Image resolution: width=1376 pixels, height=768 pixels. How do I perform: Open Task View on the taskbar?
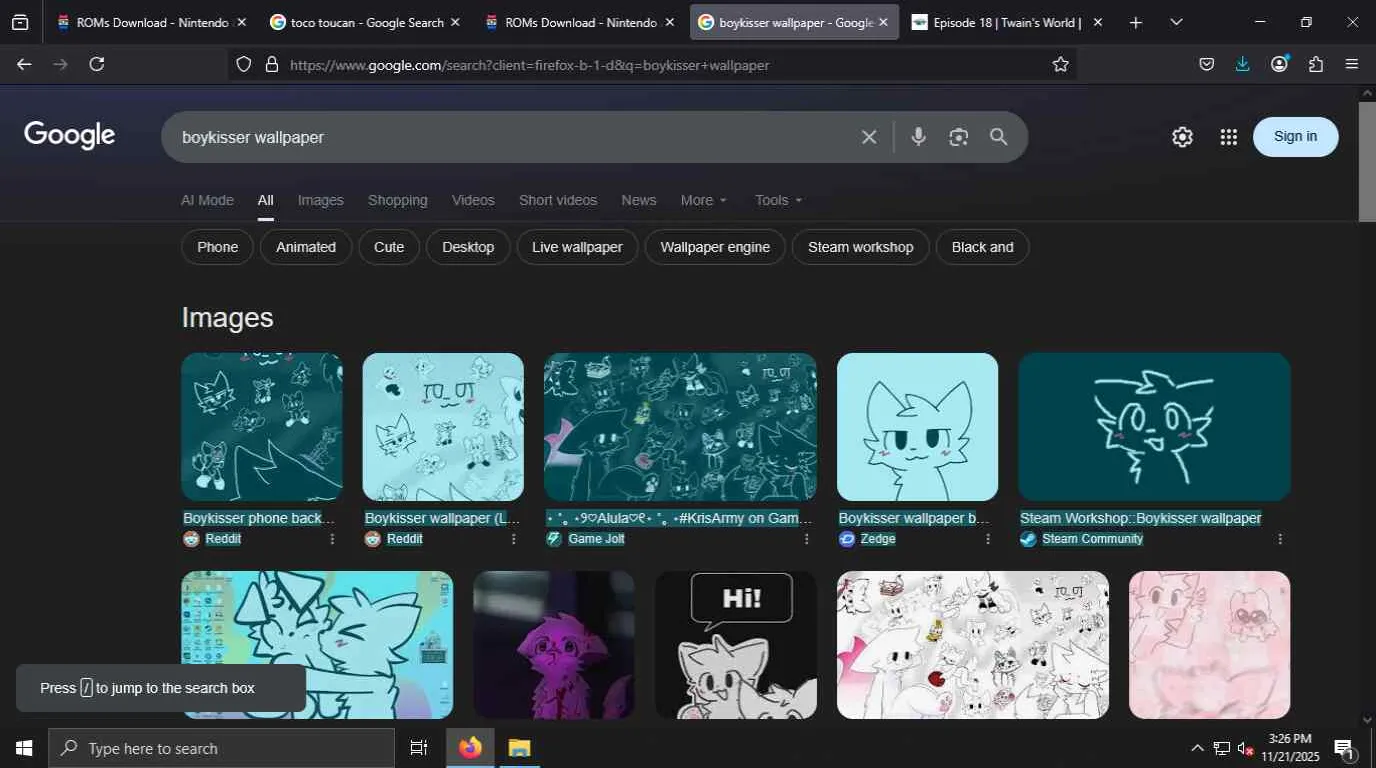click(419, 748)
